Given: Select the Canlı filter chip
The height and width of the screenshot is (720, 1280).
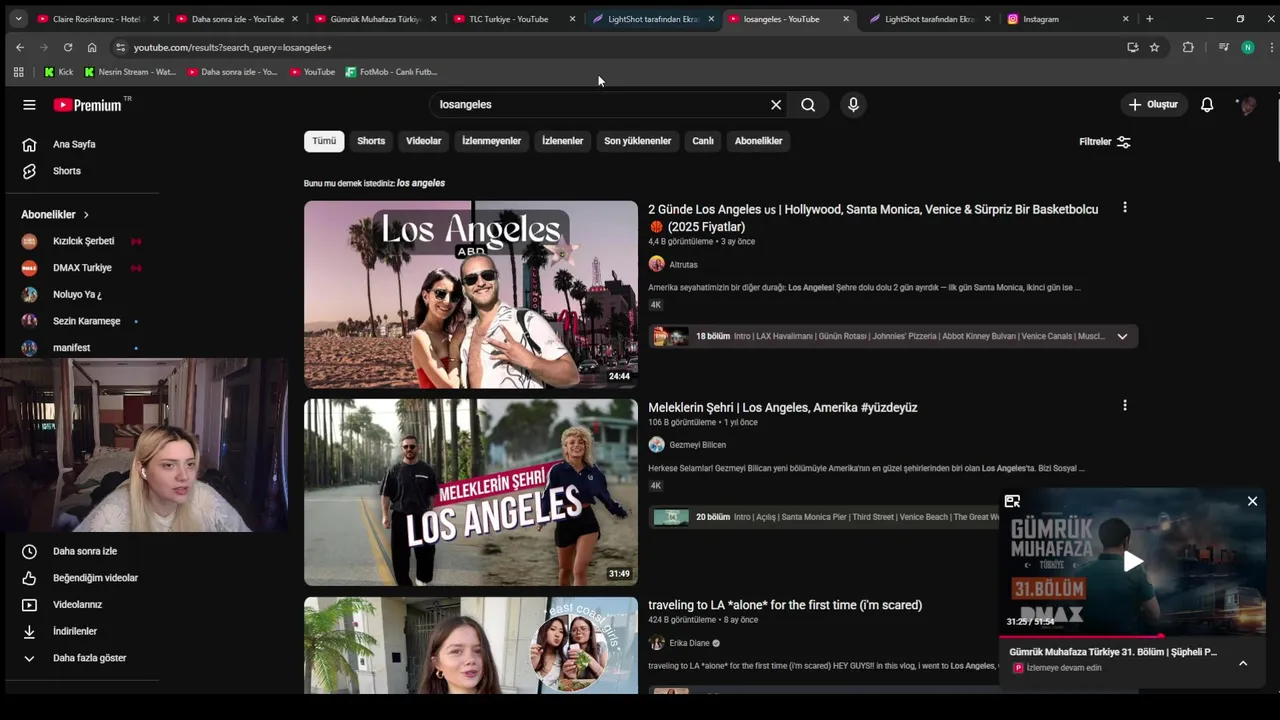Looking at the screenshot, I should pos(703,141).
